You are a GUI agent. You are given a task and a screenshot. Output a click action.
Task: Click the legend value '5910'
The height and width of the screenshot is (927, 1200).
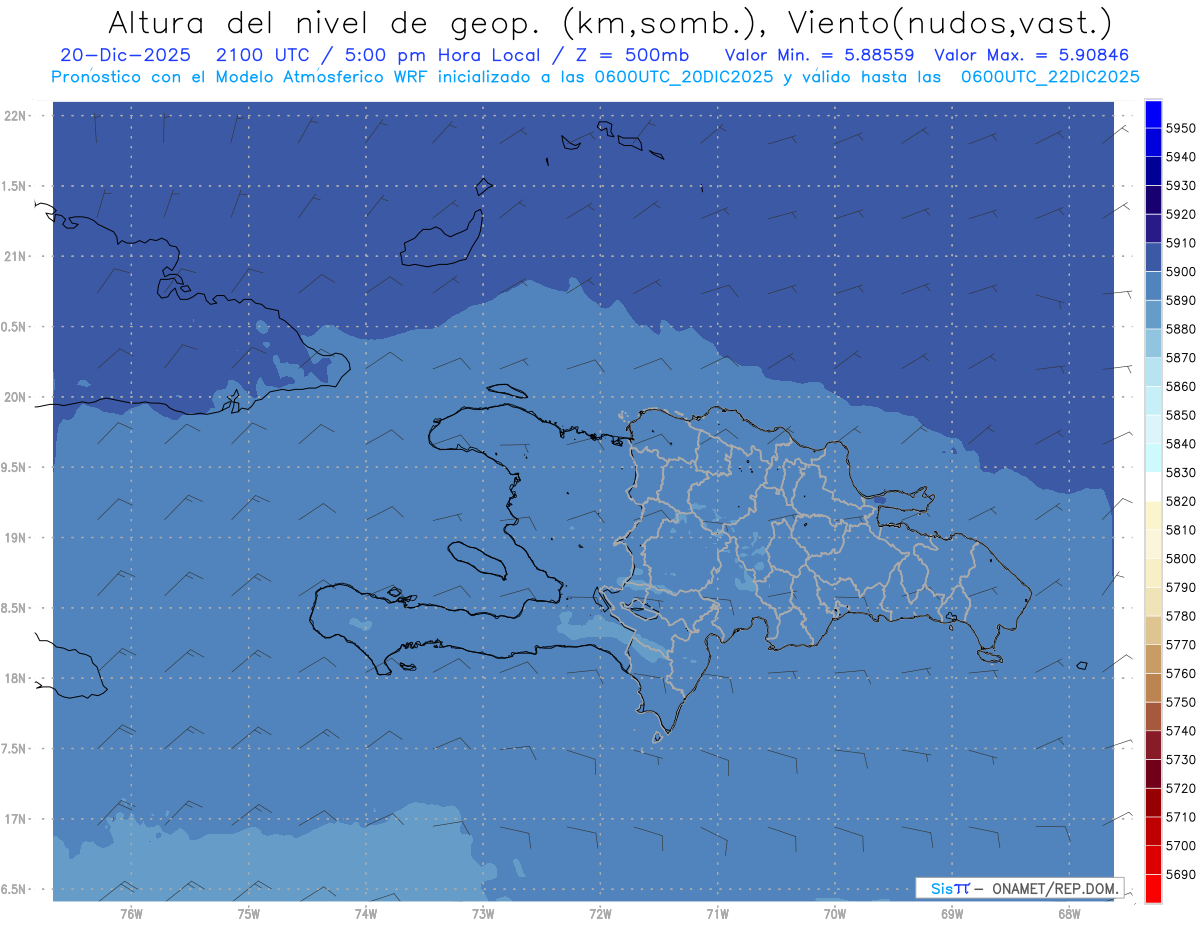coord(1181,243)
